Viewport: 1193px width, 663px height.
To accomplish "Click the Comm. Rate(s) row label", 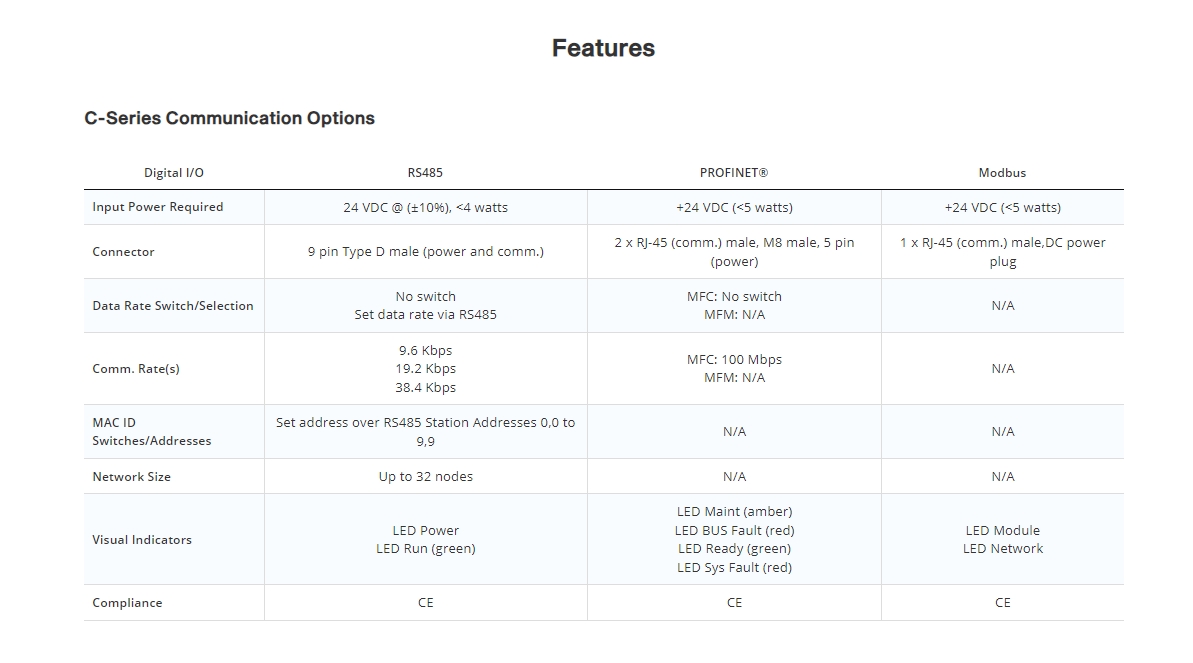I will [136, 369].
